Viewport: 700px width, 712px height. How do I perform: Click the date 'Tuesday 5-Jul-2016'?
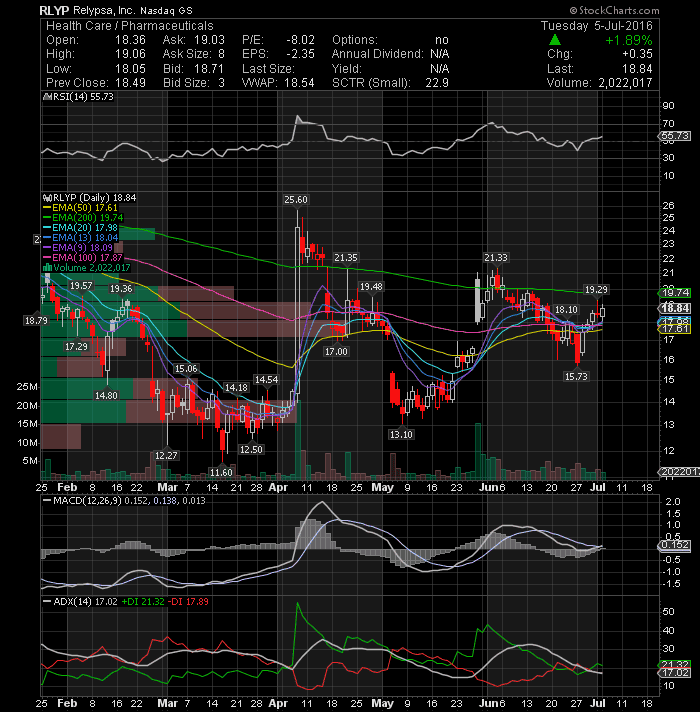pyautogui.click(x=596, y=26)
